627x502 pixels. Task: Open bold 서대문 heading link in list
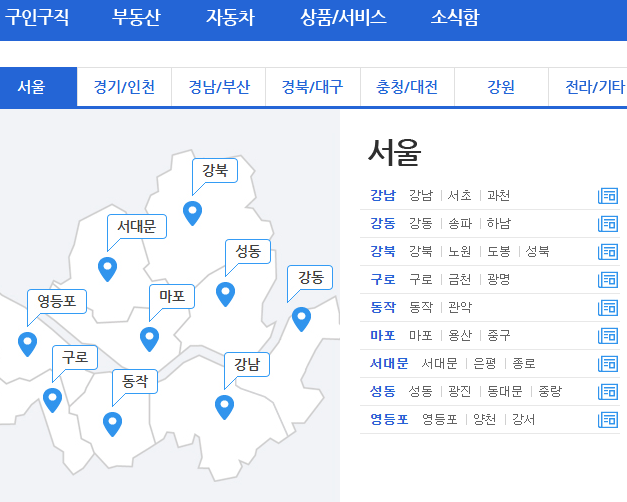389,363
